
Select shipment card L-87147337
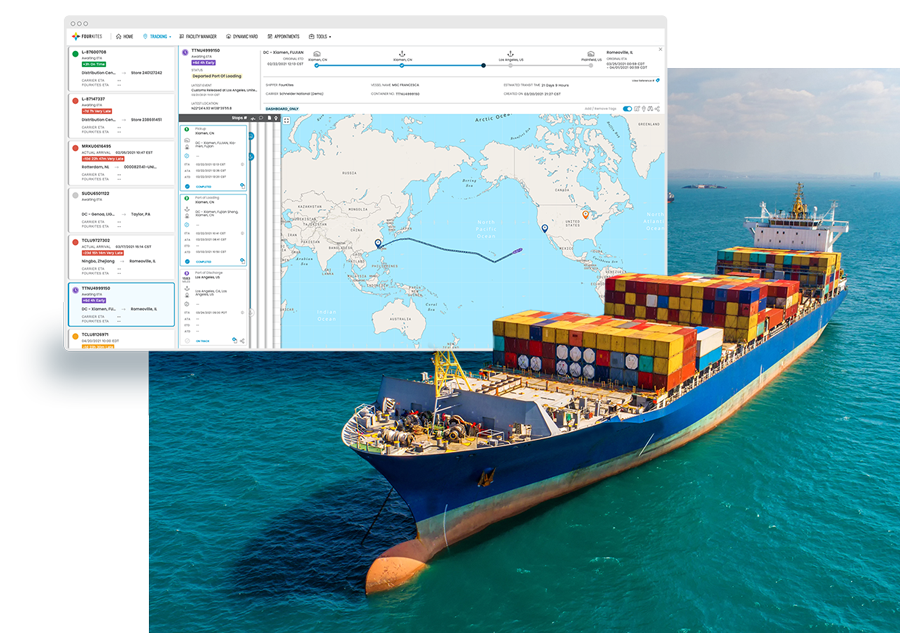[x=121, y=115]
